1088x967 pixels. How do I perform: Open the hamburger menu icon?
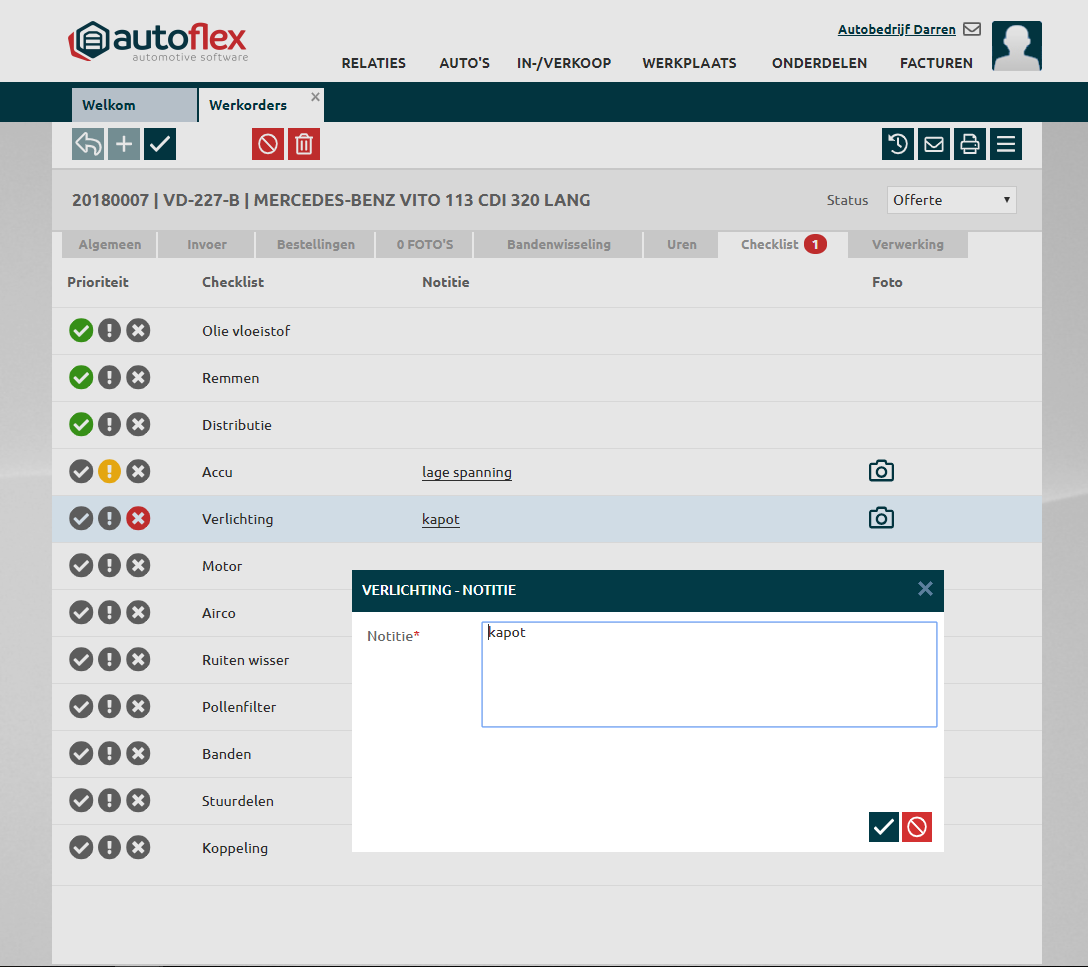(x=1005, y=144)
